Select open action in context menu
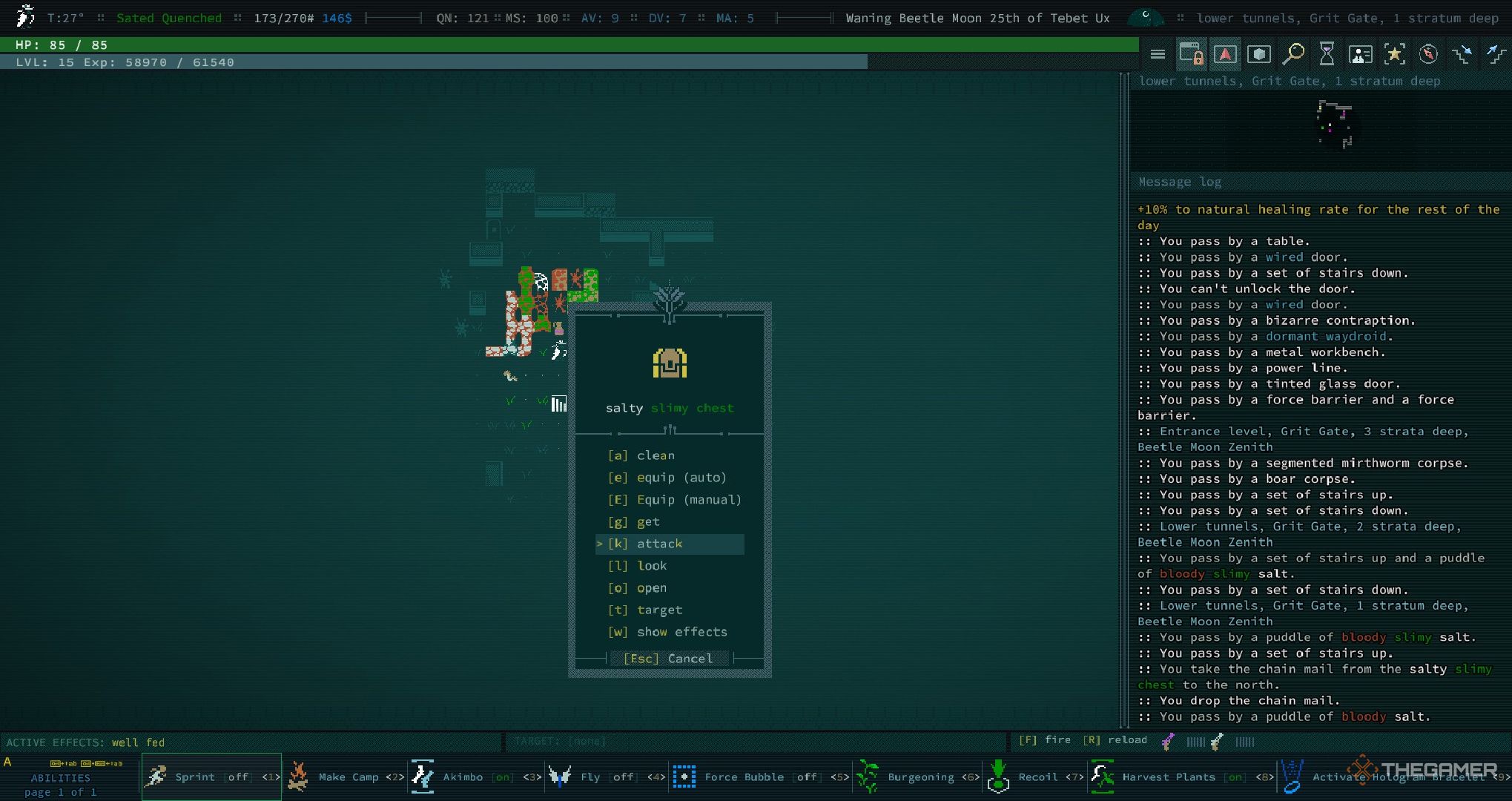The image size is (1512, 801). pyautogui.click(x=651, y=587)
